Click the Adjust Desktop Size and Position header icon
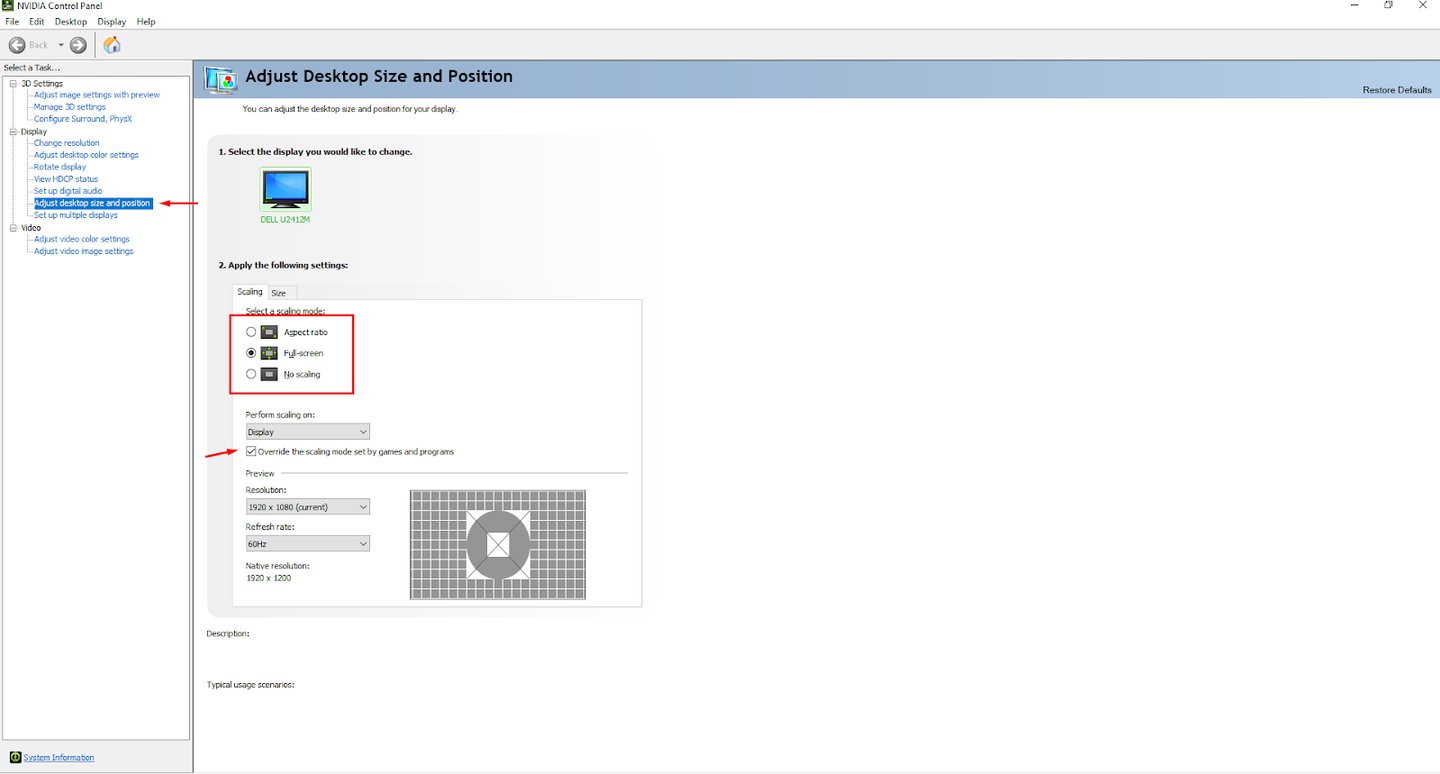1440x774 pixels. pyautogui.click(x=220, y=79)
